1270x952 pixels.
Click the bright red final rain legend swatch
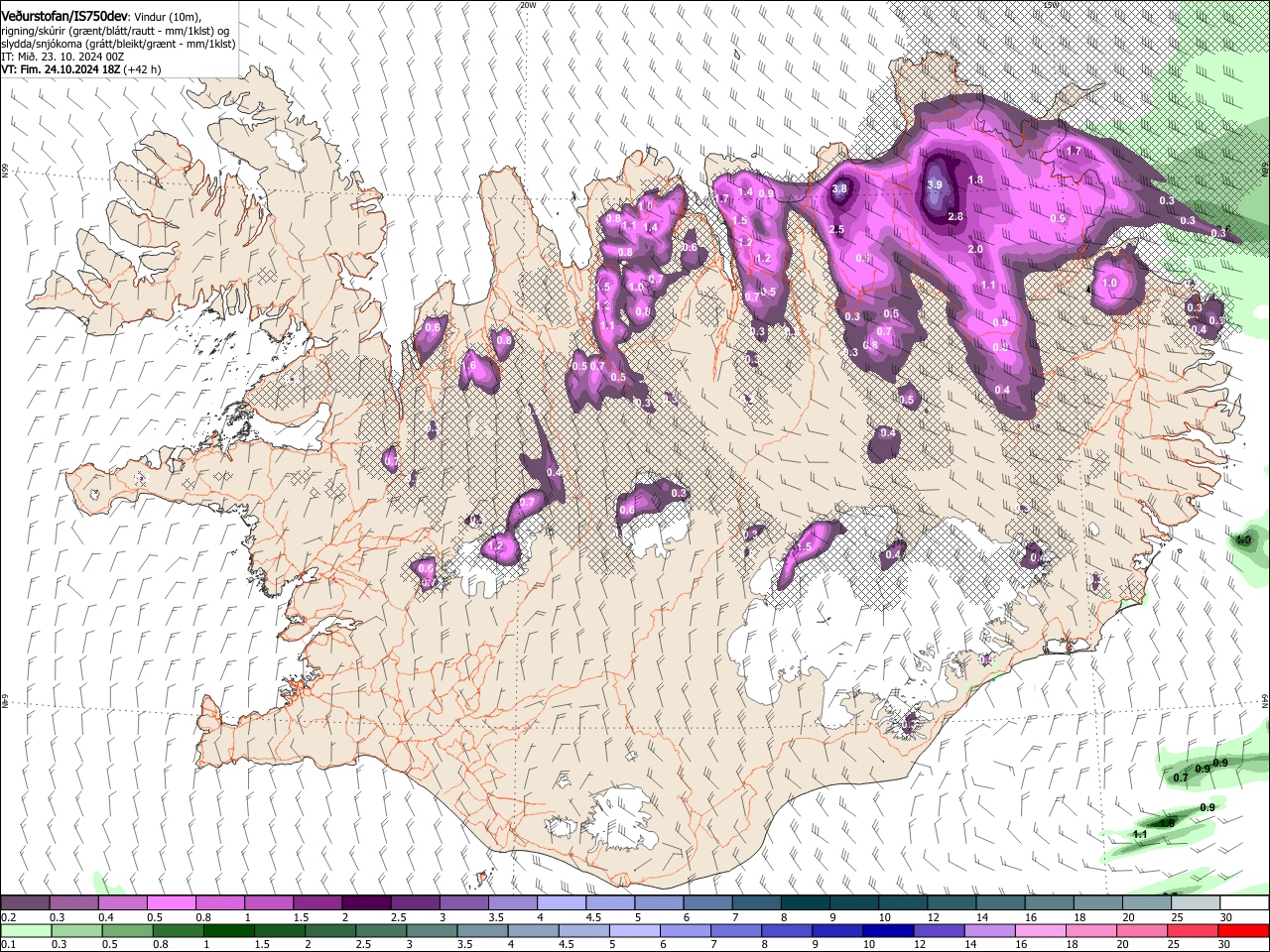[1244, 930]
